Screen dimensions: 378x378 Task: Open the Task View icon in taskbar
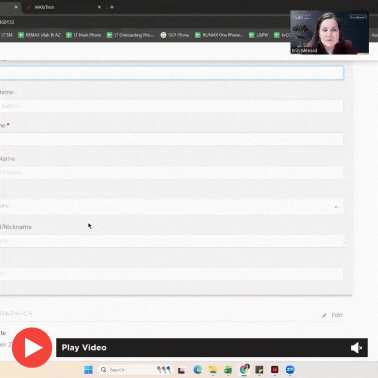[181, 370]
